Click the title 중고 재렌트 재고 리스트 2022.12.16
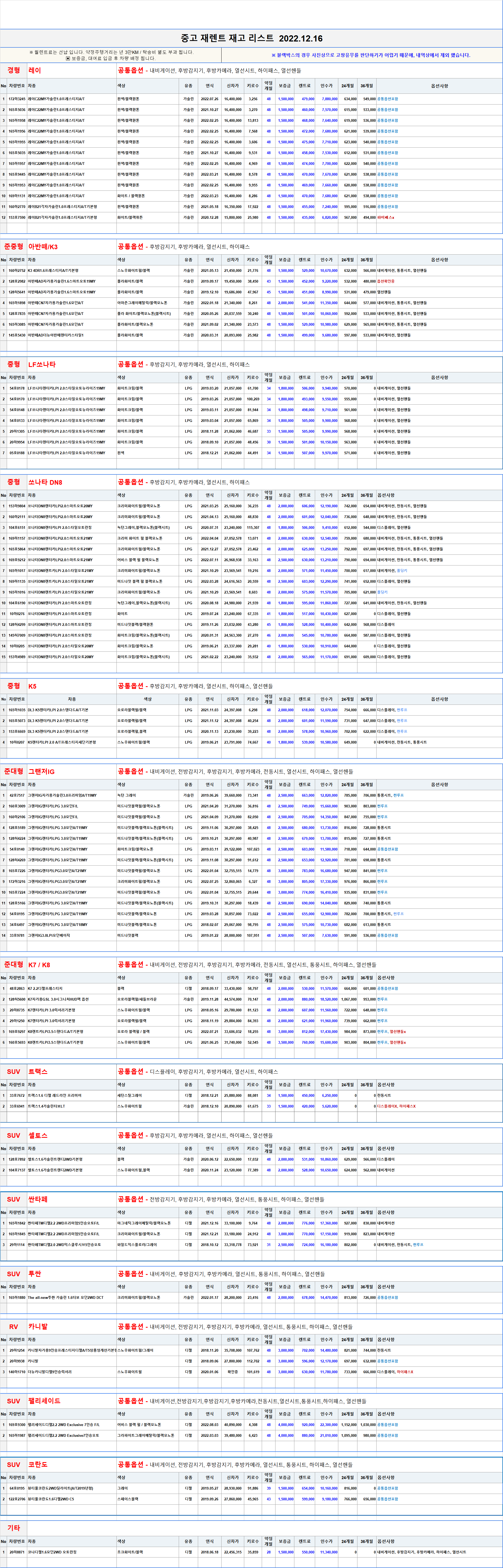Viewport: 503px width, 1568px height. coord(251,38)
